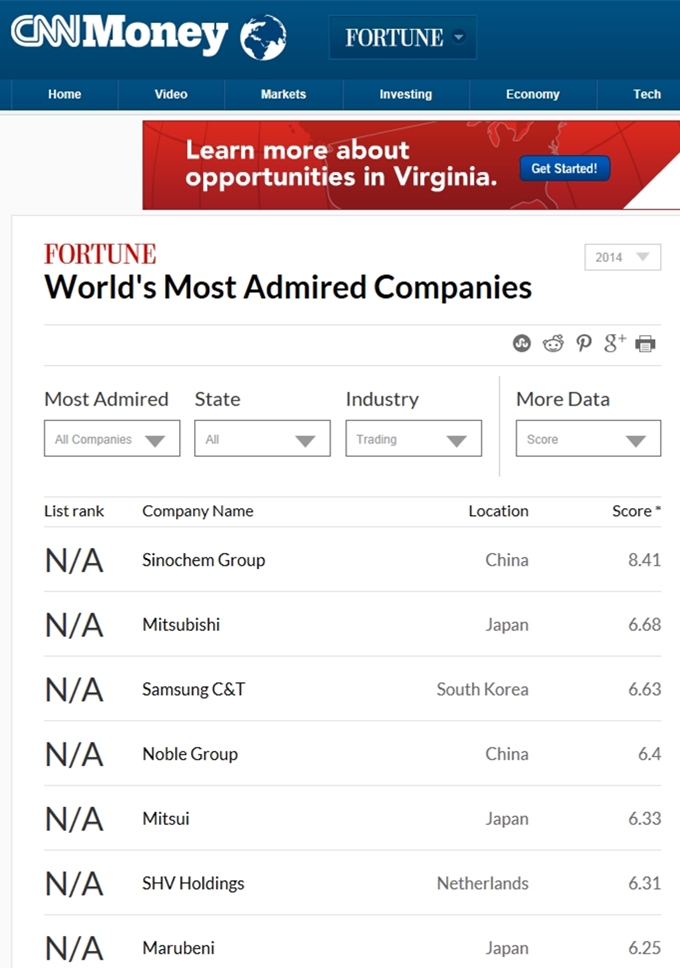Pin this page on Pinterest

[x=584, y=344]
